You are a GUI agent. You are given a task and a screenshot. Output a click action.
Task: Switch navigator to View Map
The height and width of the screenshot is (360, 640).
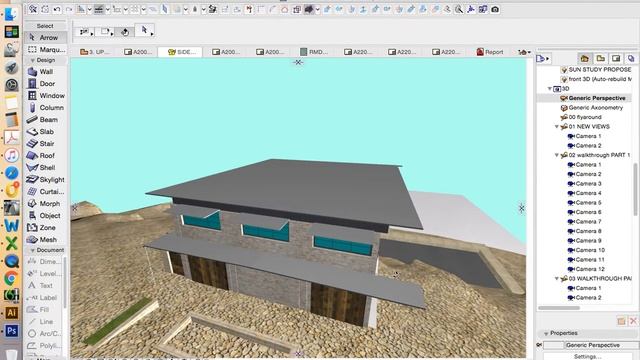point(600,58)
